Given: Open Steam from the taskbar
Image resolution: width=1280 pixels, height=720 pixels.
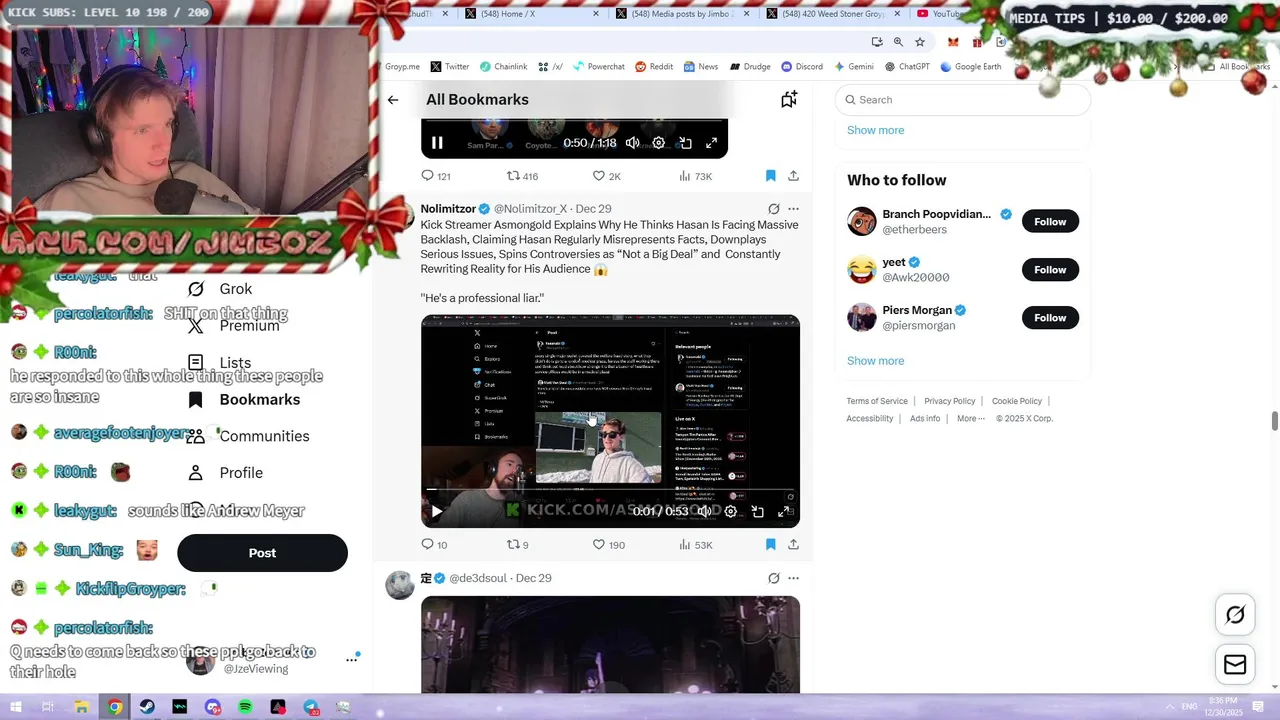Looking at the screenshot, I should 147,707.
